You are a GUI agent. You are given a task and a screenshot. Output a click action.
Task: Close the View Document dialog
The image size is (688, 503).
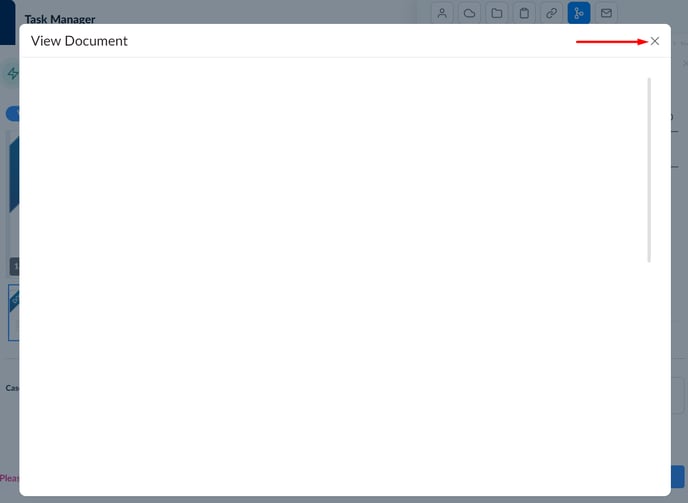pos(655,41)
